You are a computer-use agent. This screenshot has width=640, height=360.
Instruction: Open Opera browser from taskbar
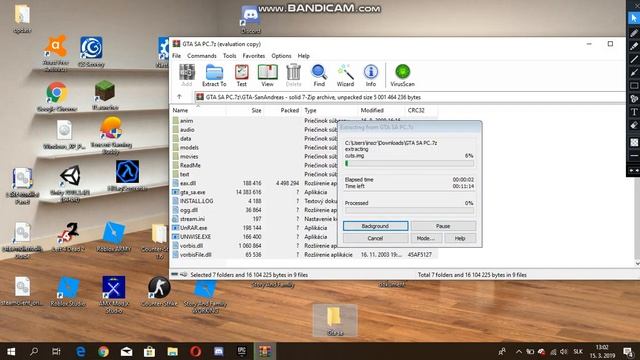click(x=196, y=351)
